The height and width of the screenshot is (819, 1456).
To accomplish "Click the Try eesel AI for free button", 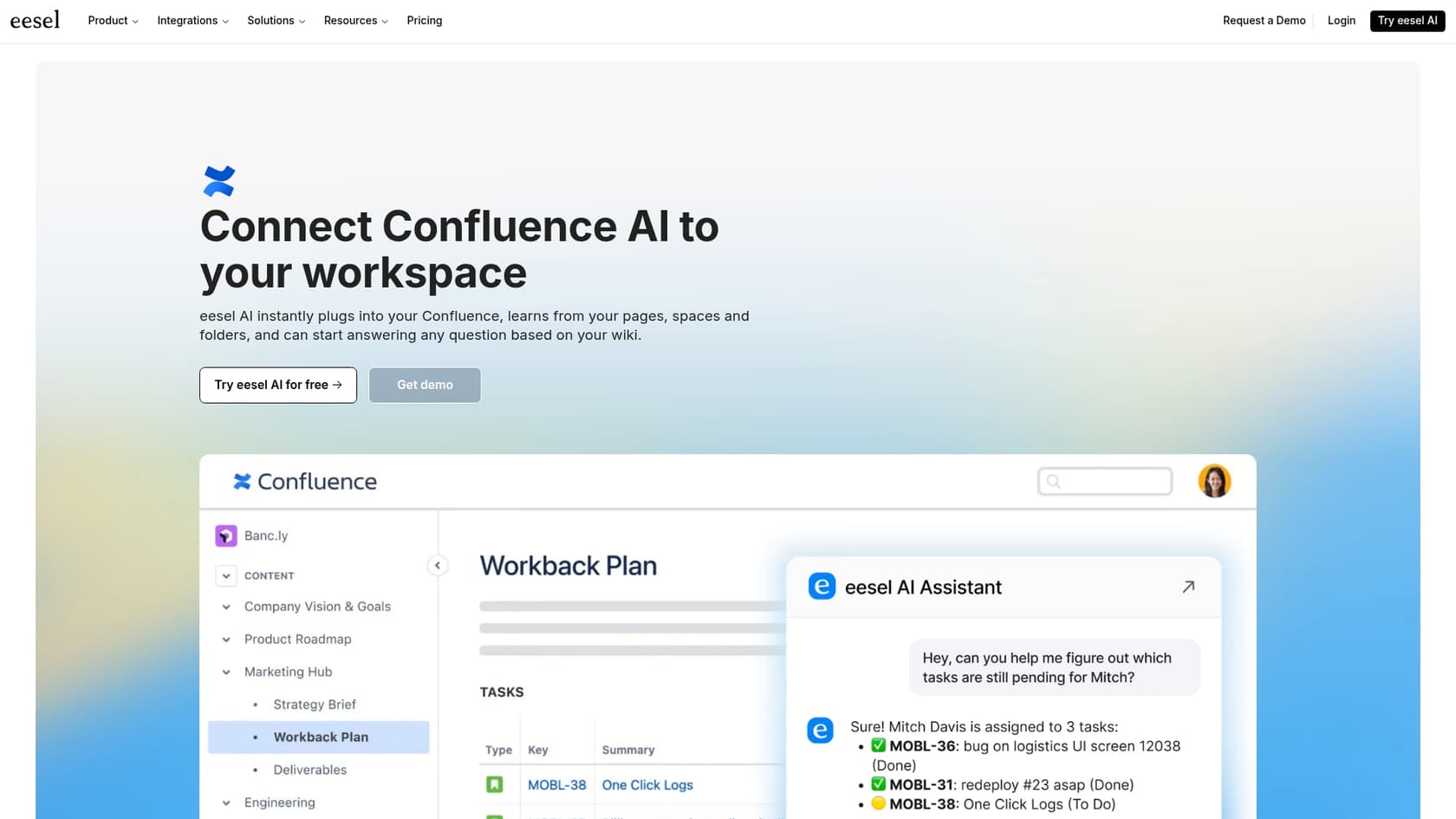I will click(278, 385).
